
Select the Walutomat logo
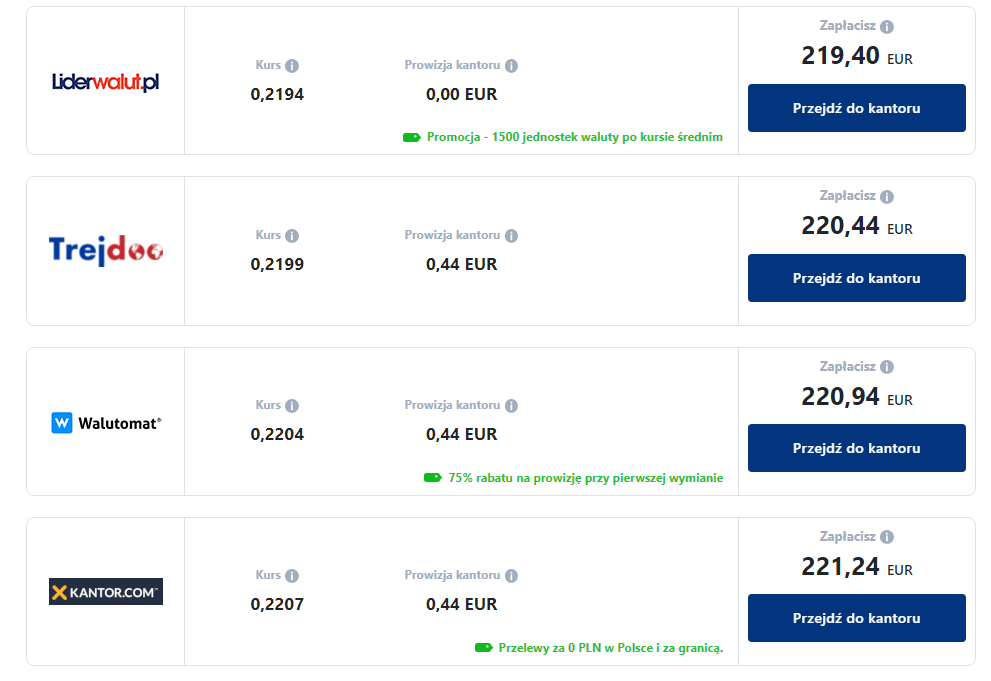coord(105,423)
